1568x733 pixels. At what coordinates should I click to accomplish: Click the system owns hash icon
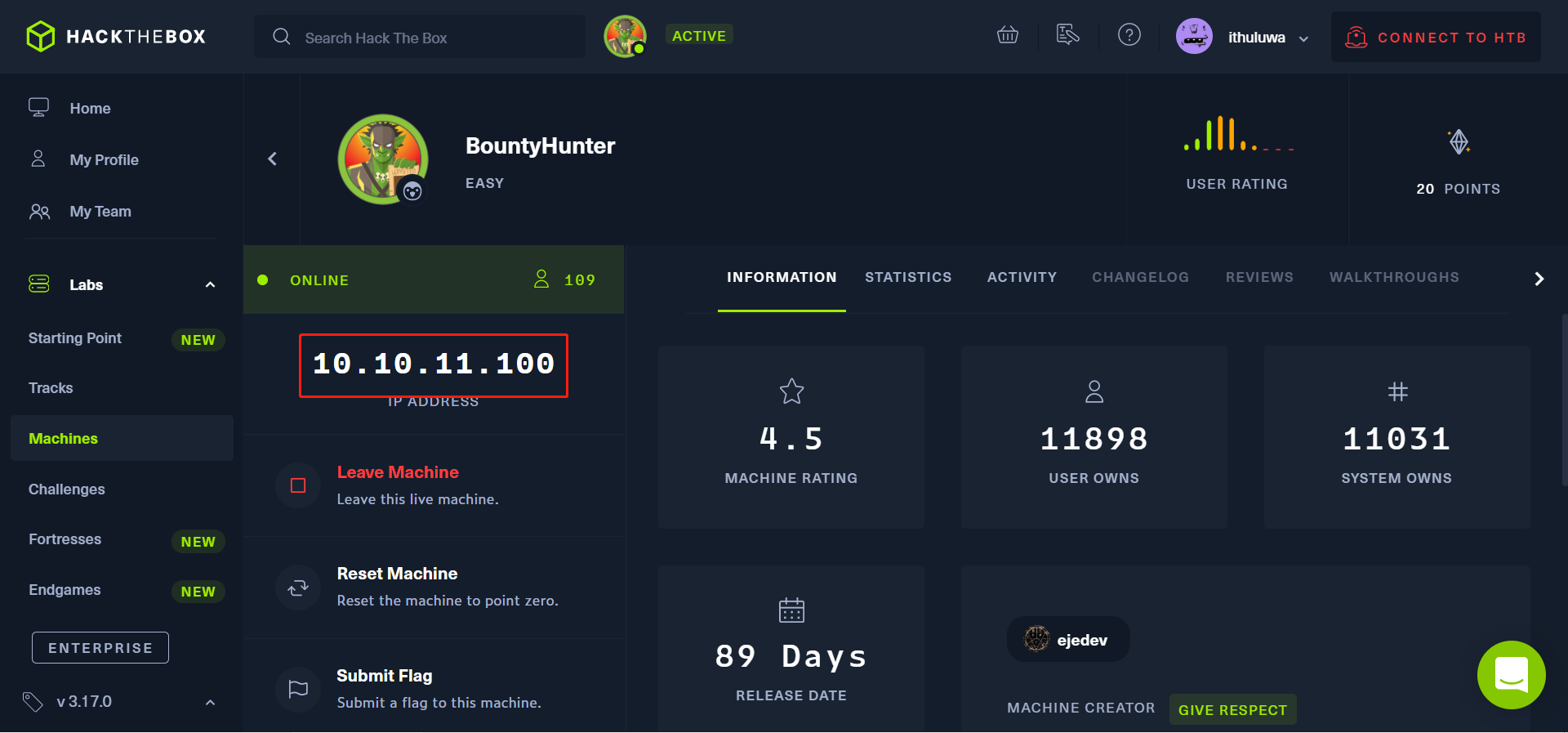[x=1397, y=391]
